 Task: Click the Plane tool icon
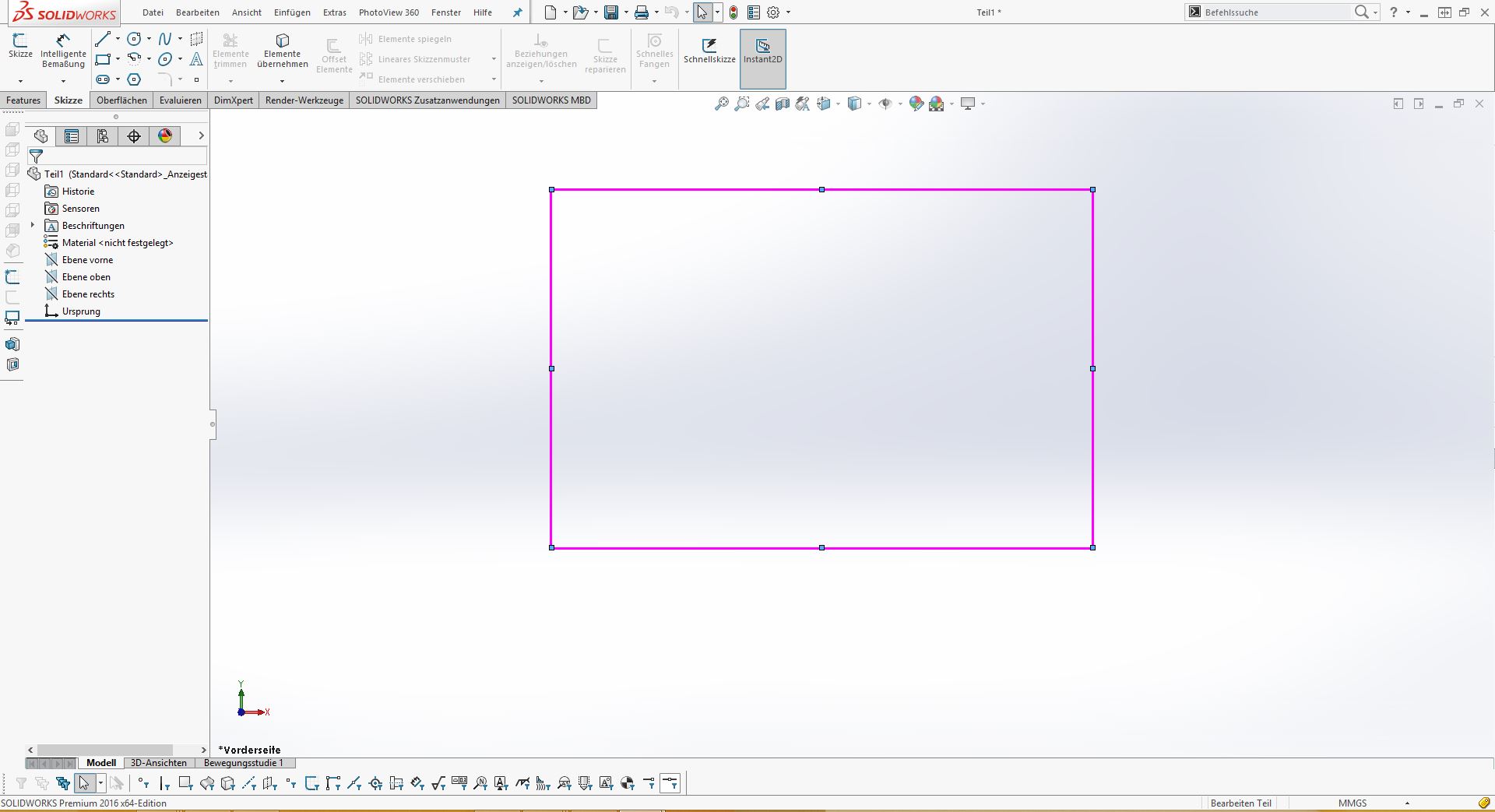tap(196, 39)
